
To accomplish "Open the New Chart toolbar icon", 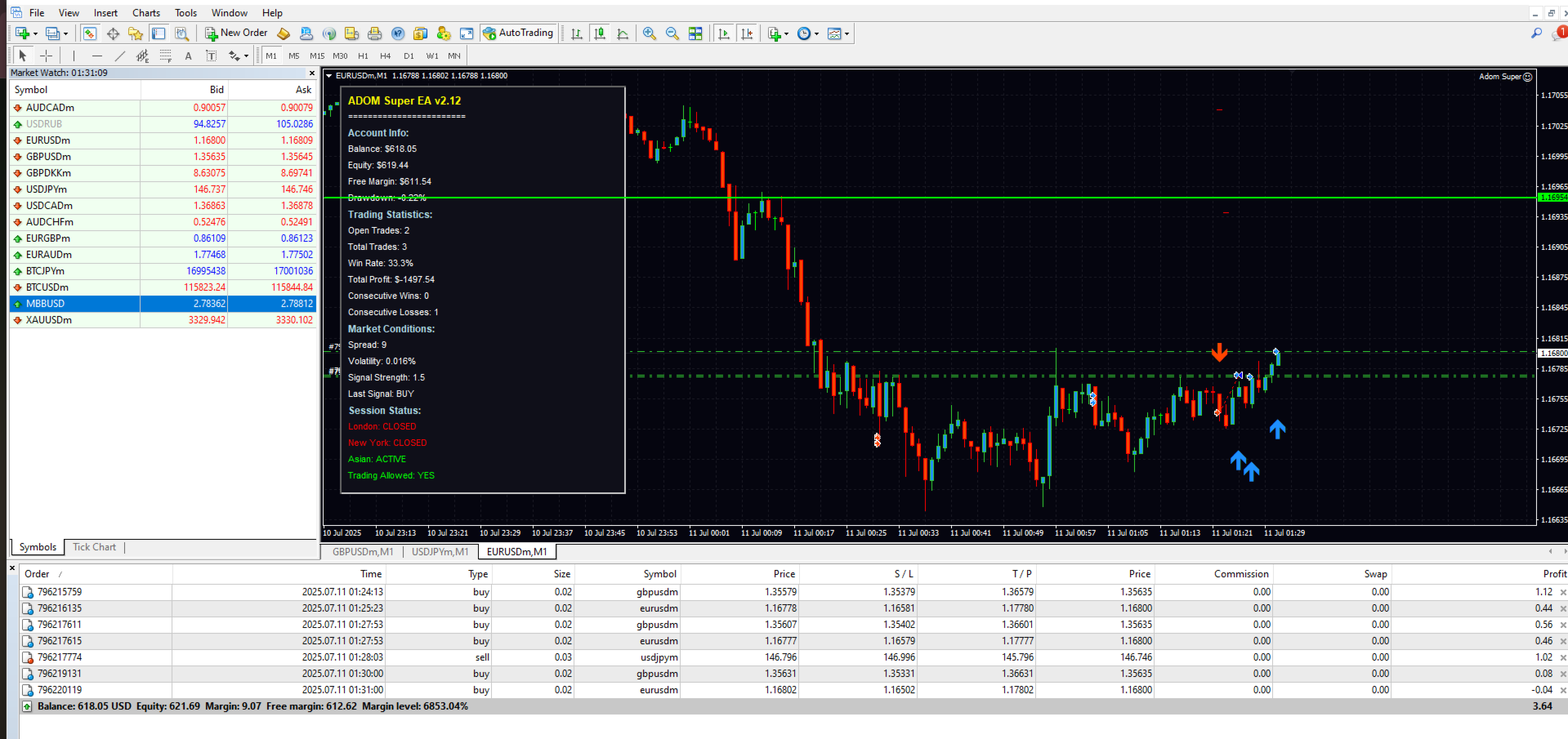I will pyautogui.click(x=21, y=33).
